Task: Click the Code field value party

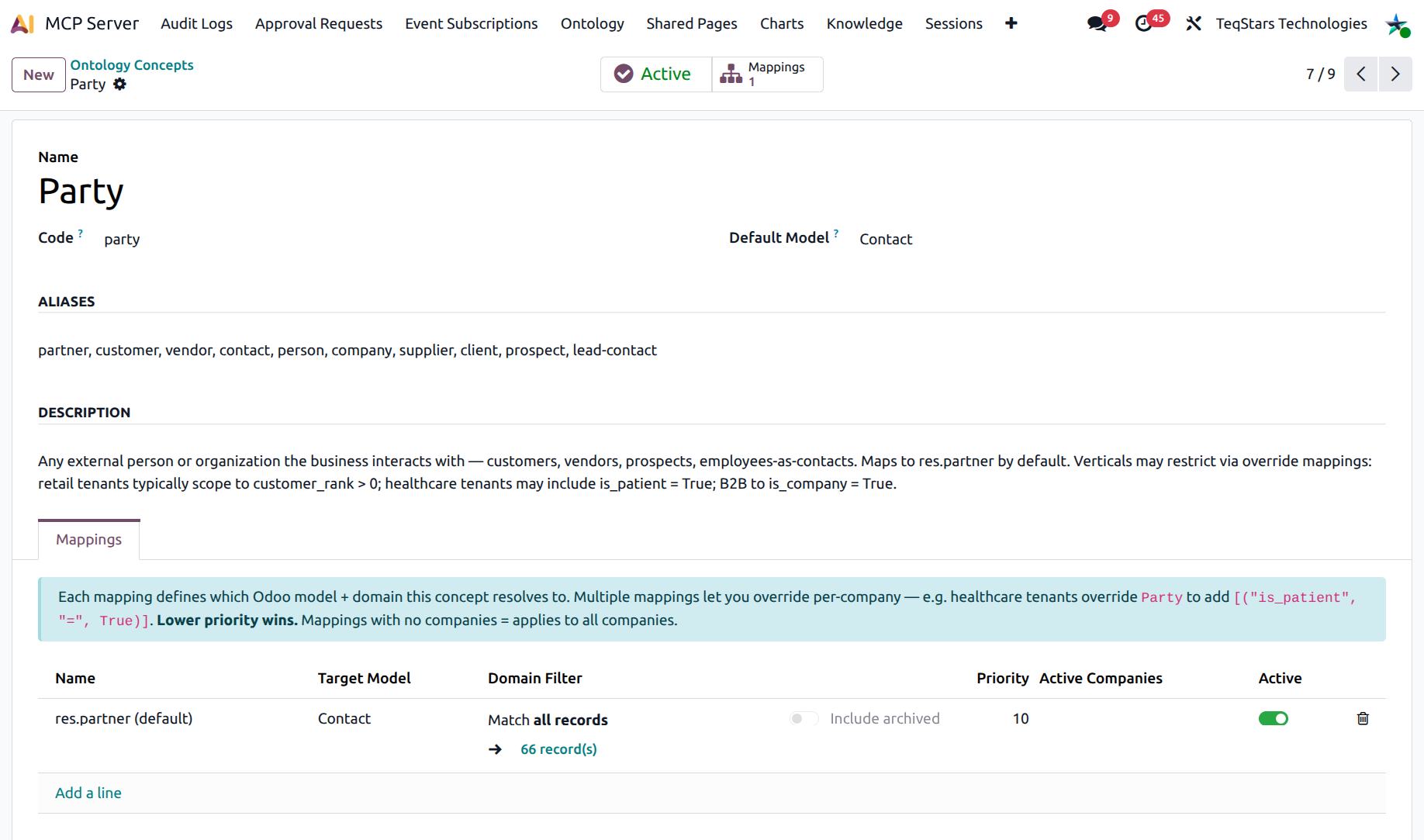Action: pyautogui.click(x=122, y=239)
